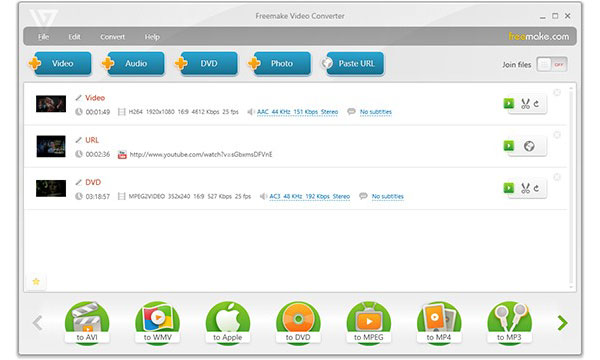Select the to MP3 output icon
This screenshot has width=600, height=360.
click(x=509, y=323)
